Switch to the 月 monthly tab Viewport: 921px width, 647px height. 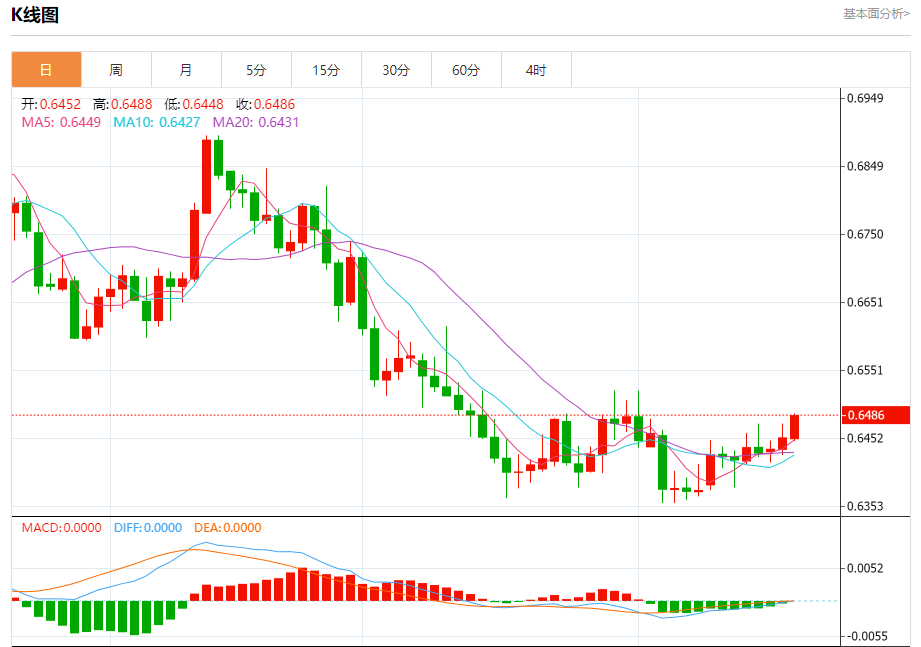[186, 70]
